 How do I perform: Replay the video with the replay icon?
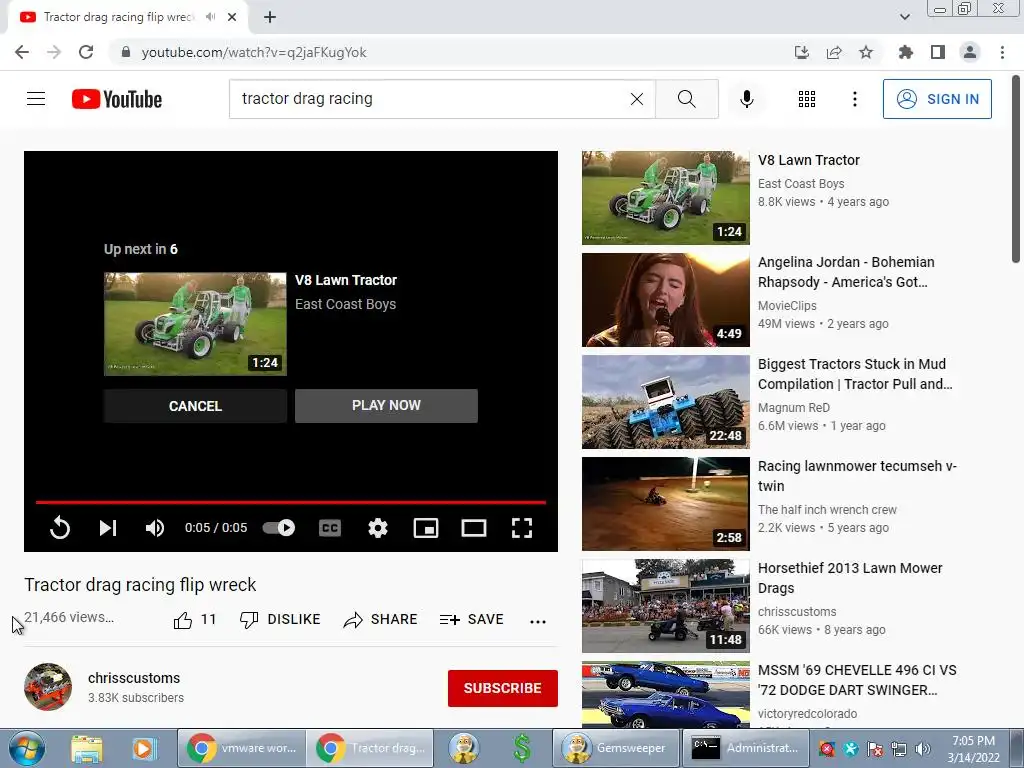pyautogui.click(x=59, y=528)
